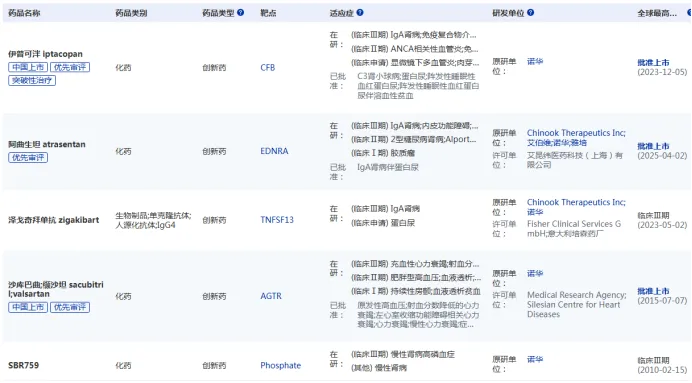Open Chinook Therapeutics link in zigakibart row
The width and height of the screenshot is (692, 383).
point(576,202)
